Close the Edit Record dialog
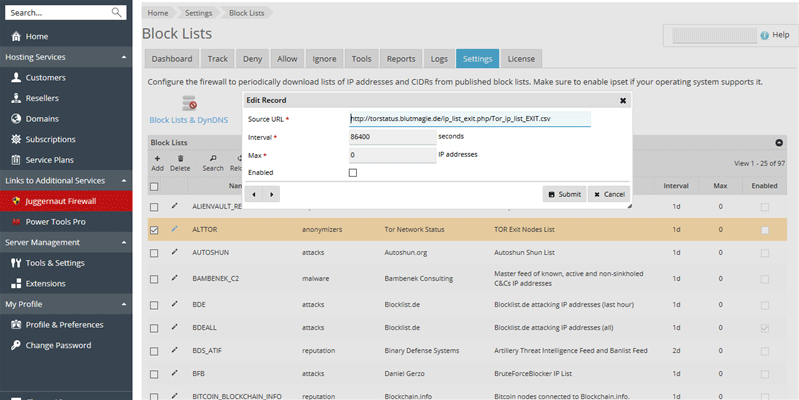This screenshot has width=799, height=400. pyautogui.click(x=622, y=101)
